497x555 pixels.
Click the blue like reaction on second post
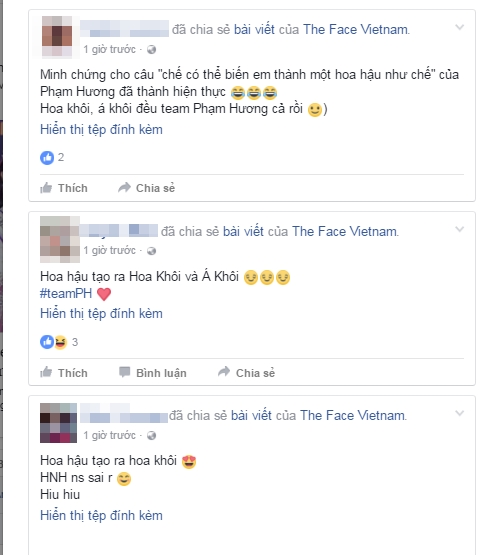click(x=47, y=342)
